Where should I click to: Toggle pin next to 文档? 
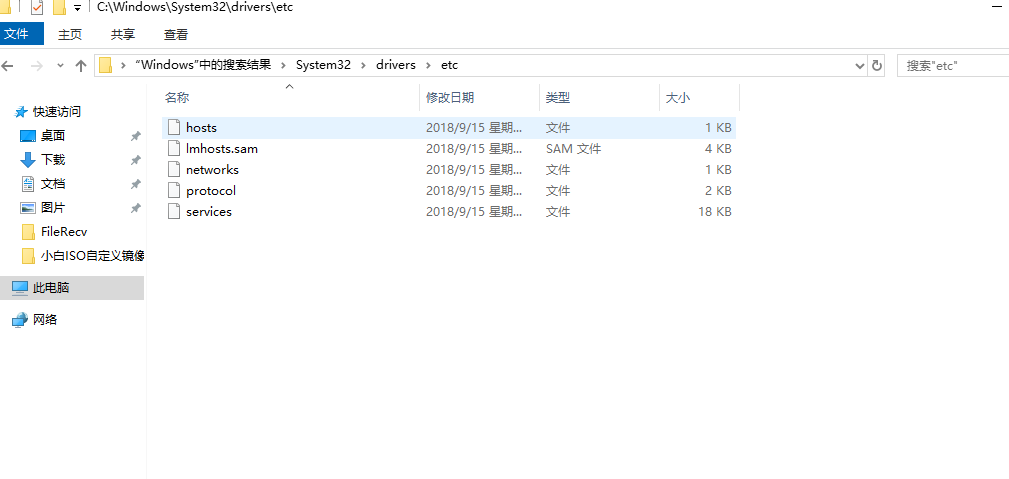point(135,184)
